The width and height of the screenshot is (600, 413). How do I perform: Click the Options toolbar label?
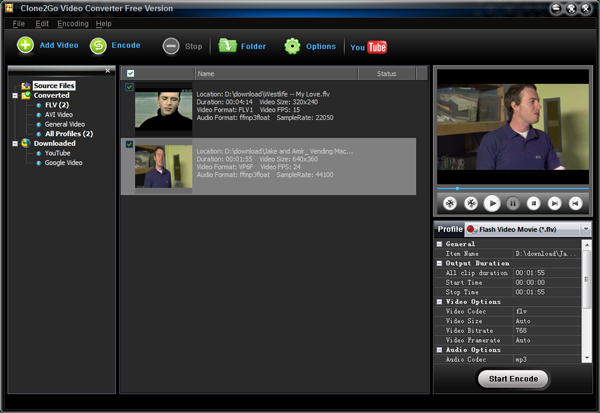click(321, 46)
